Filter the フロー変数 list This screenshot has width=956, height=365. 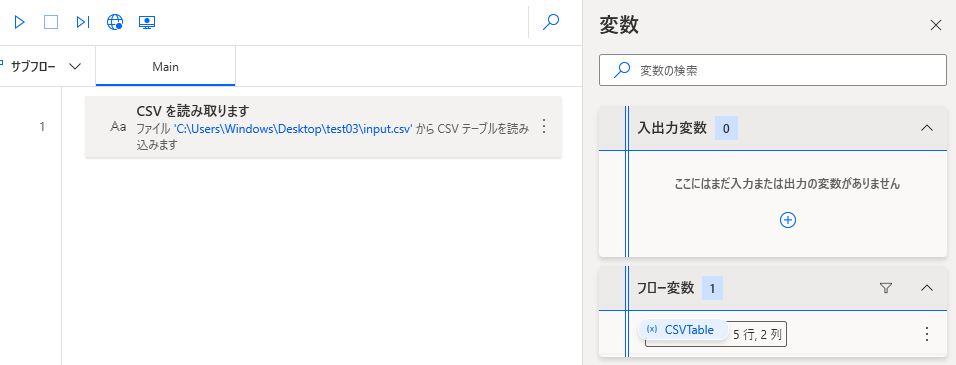886,288
